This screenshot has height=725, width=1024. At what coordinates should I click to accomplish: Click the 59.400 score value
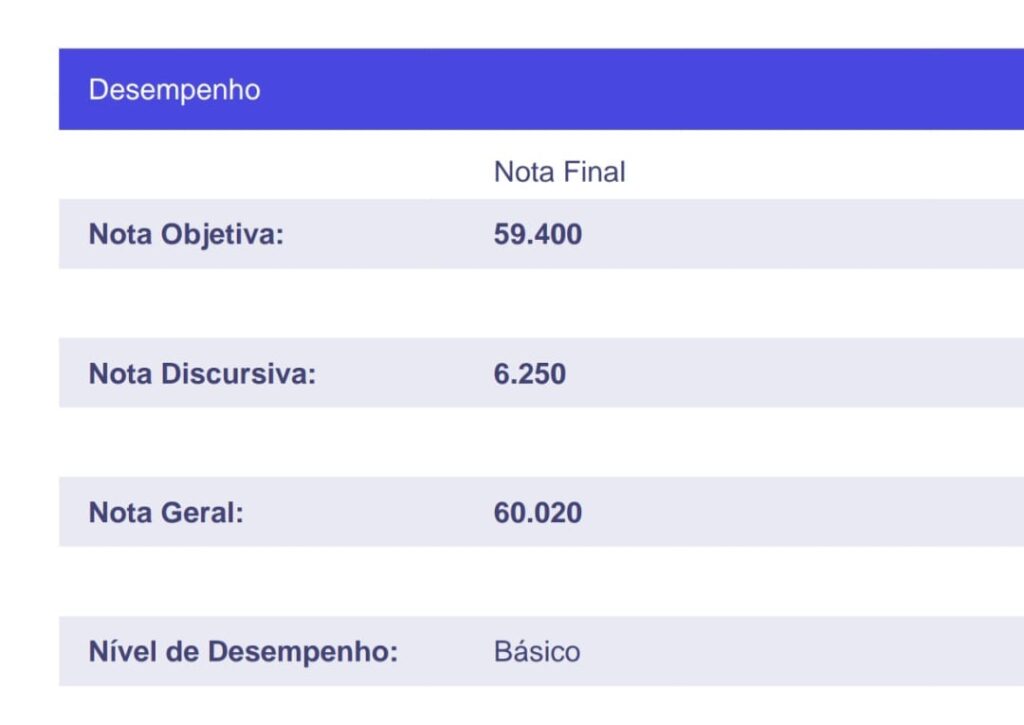click(x=537, y=235)
